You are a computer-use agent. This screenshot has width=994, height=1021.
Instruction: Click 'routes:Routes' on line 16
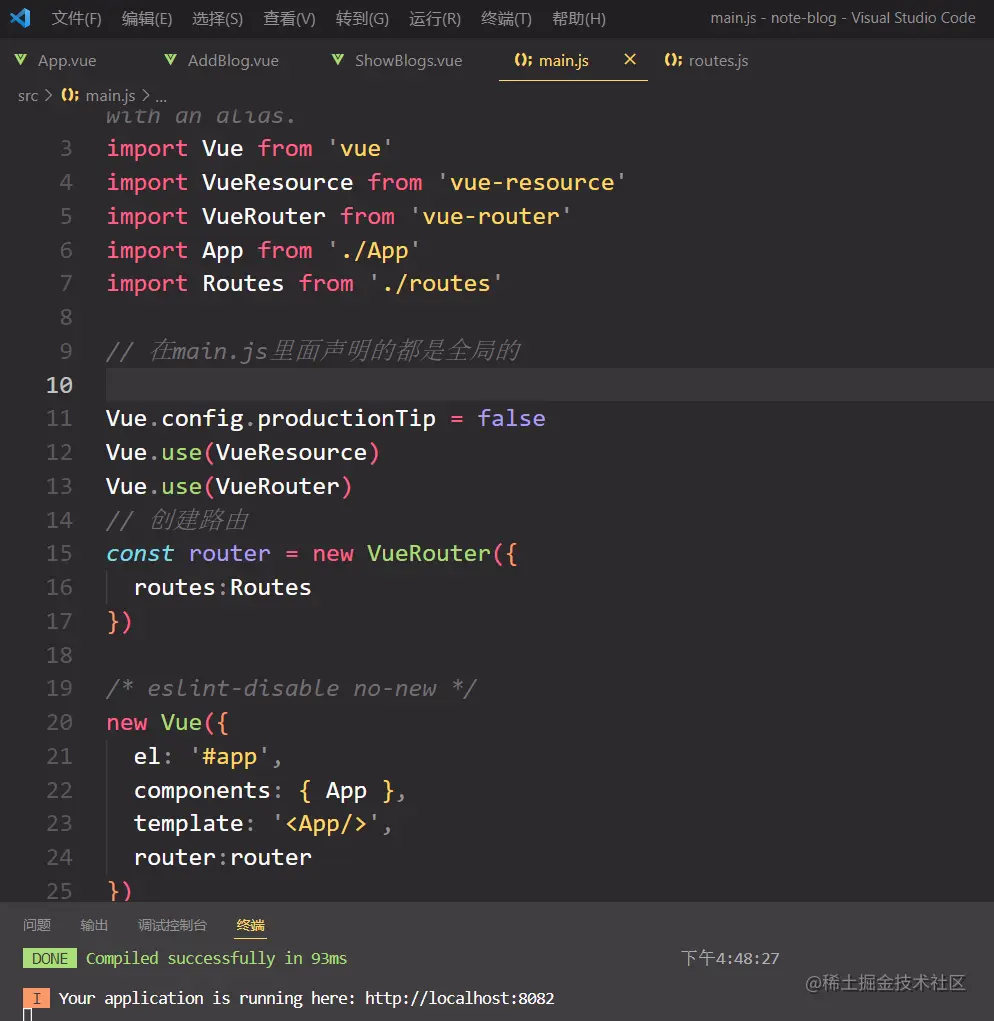223,587
